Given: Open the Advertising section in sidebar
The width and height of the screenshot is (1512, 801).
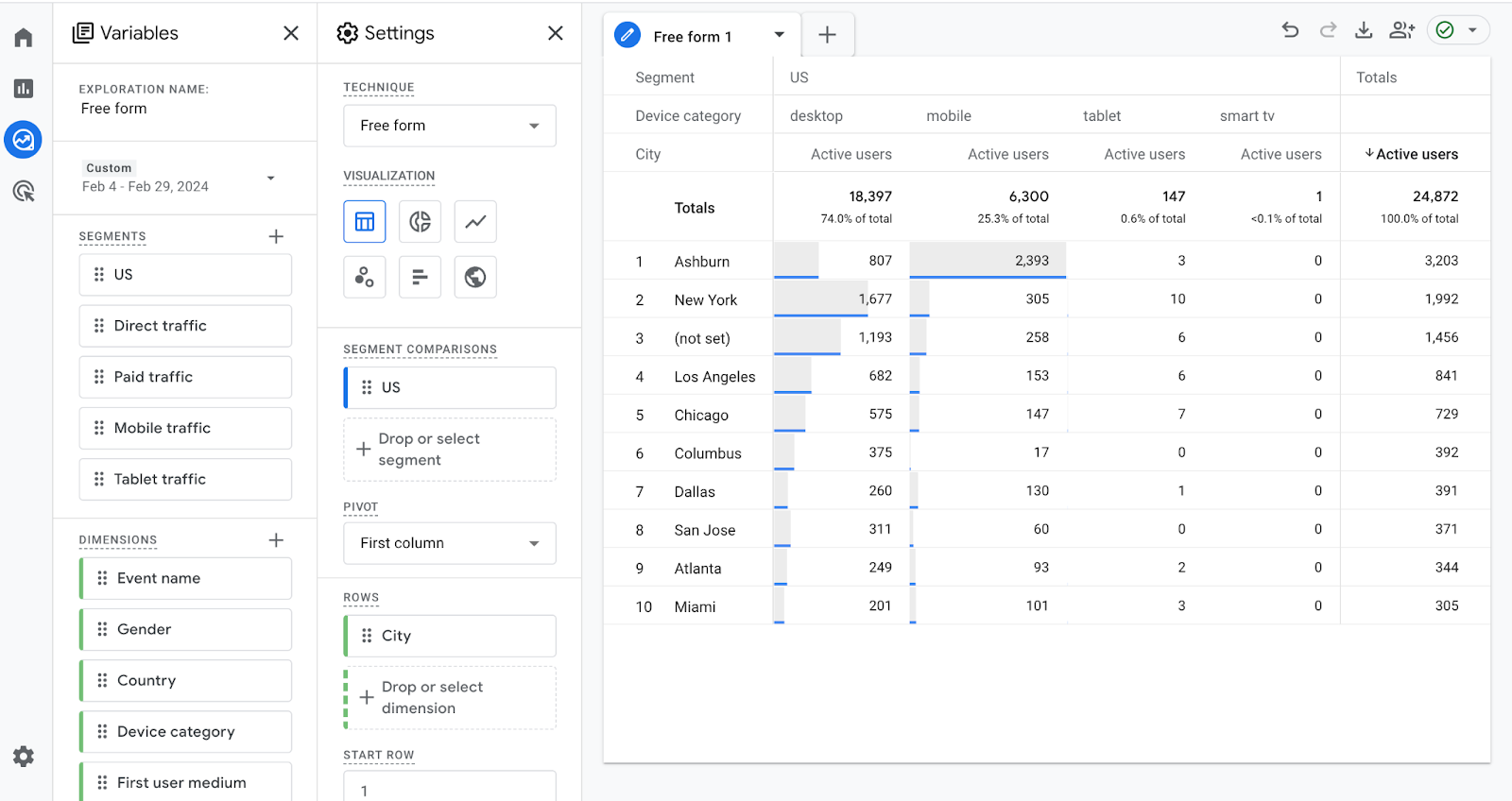Looking at the screenshot, I should click(24, 192).
